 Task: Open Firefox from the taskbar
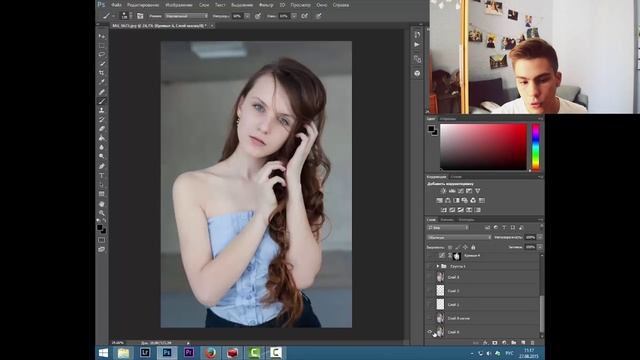click(211, 353)
